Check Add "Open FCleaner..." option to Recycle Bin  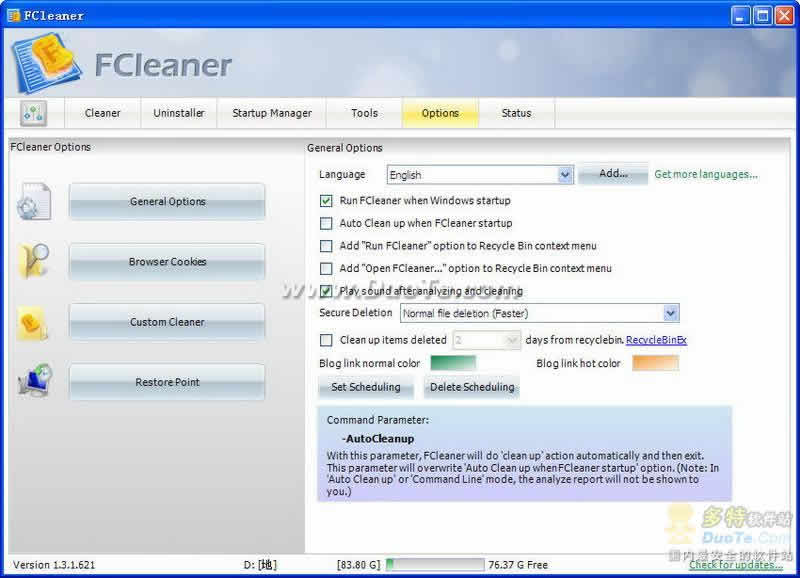(326, 268)
